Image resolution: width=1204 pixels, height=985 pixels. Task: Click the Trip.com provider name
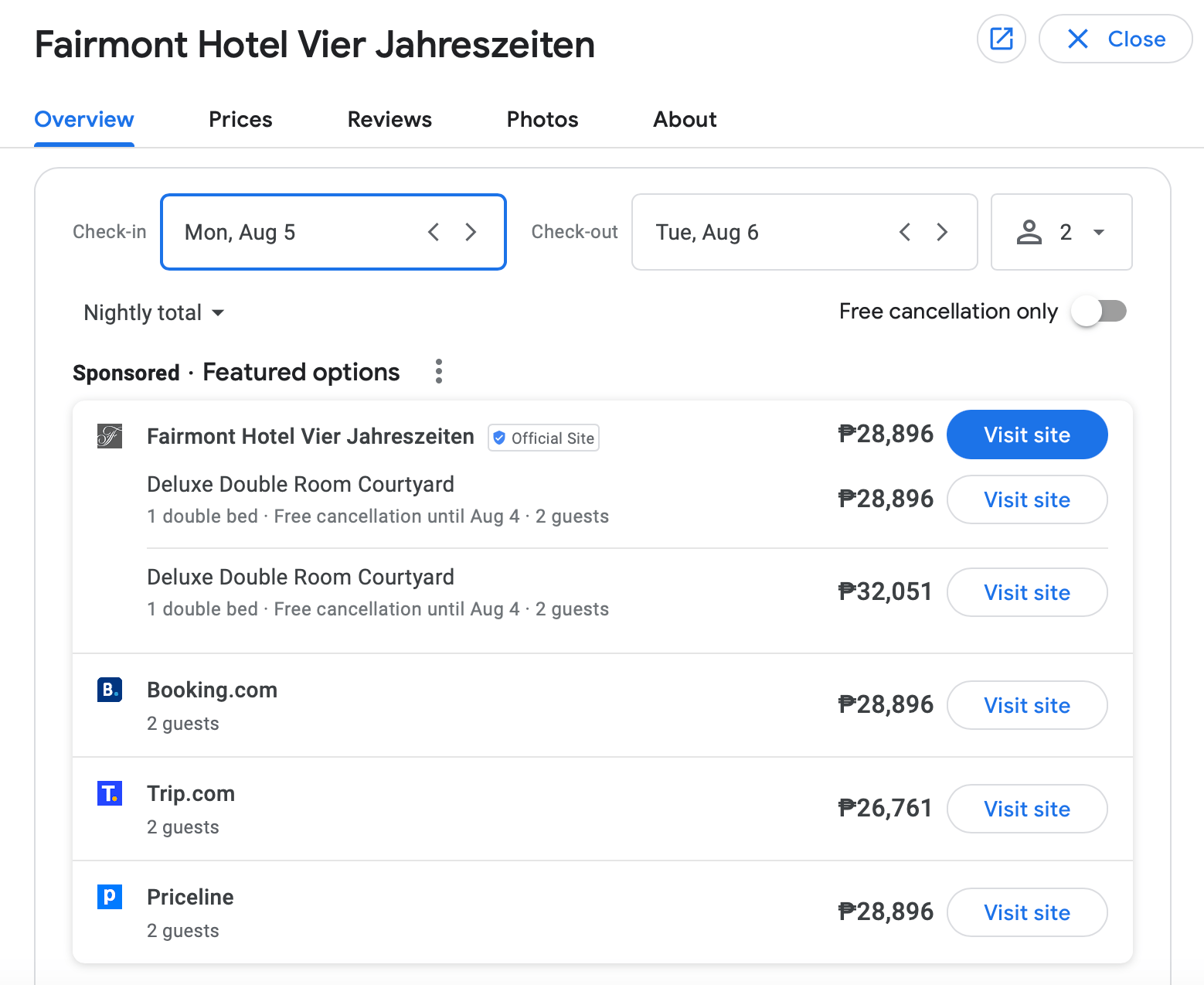coord(191,793)
